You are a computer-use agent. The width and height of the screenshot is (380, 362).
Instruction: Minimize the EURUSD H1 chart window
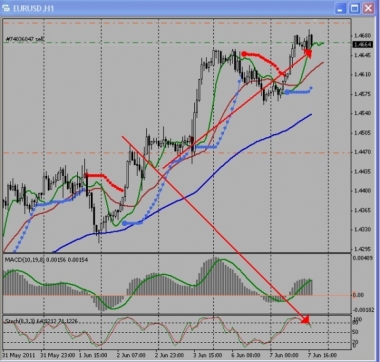tap(340, 9)
